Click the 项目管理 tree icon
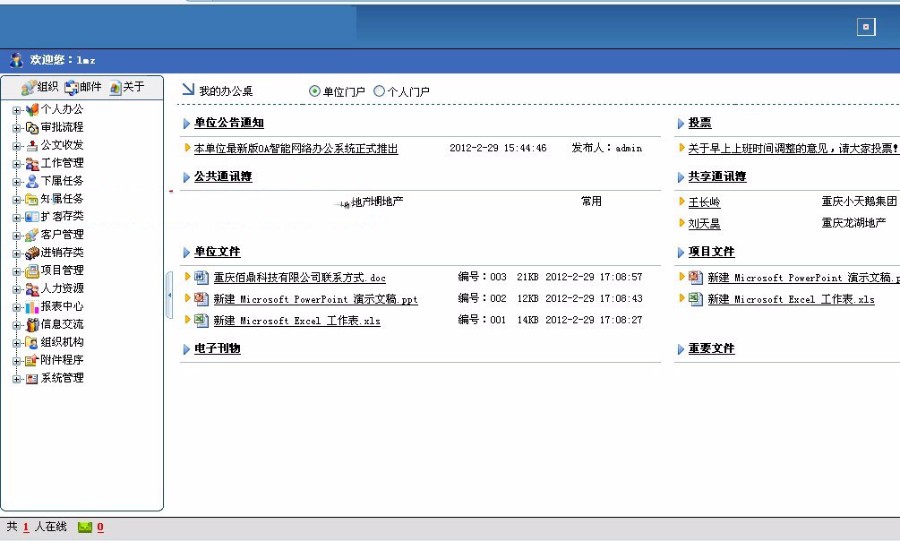900x541 pixels. [32, 270]
